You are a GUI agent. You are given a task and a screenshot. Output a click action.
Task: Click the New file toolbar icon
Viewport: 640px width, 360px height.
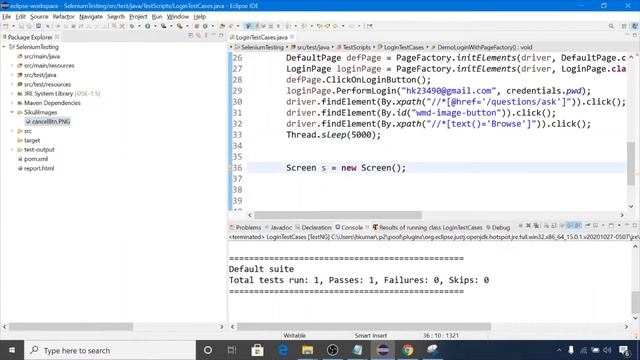tap(6, 26)
